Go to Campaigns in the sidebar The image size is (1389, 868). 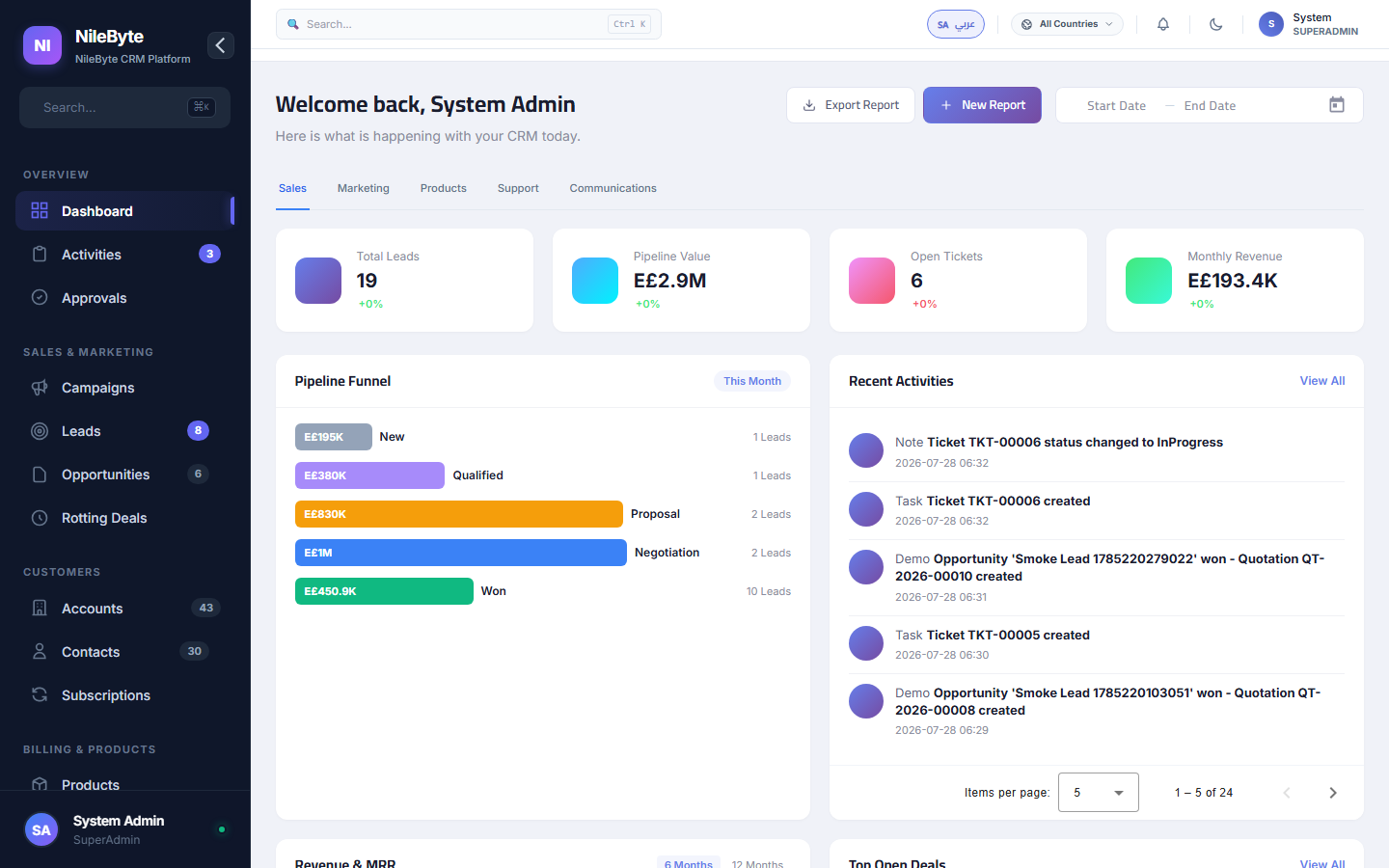pos(124,388)
